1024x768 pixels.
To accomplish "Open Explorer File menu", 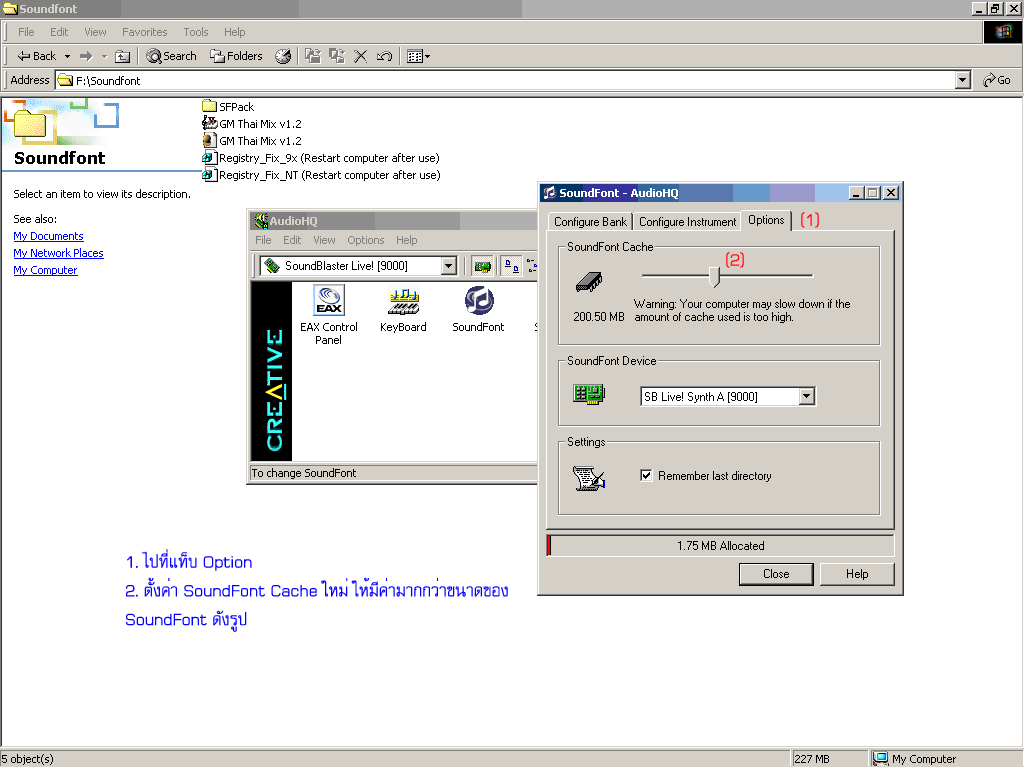I will click(26, 32).
